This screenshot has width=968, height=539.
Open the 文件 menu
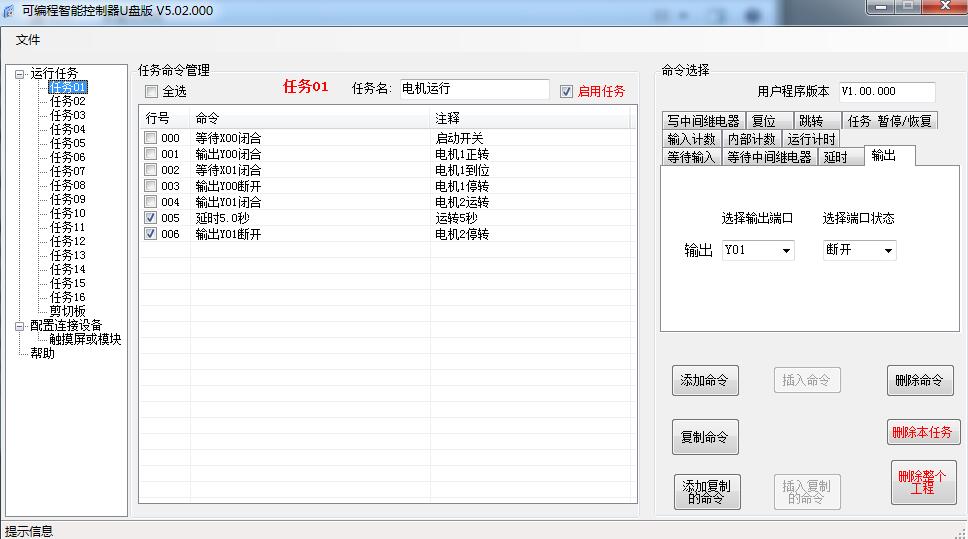pyautogui.click(x=28, y=40)
